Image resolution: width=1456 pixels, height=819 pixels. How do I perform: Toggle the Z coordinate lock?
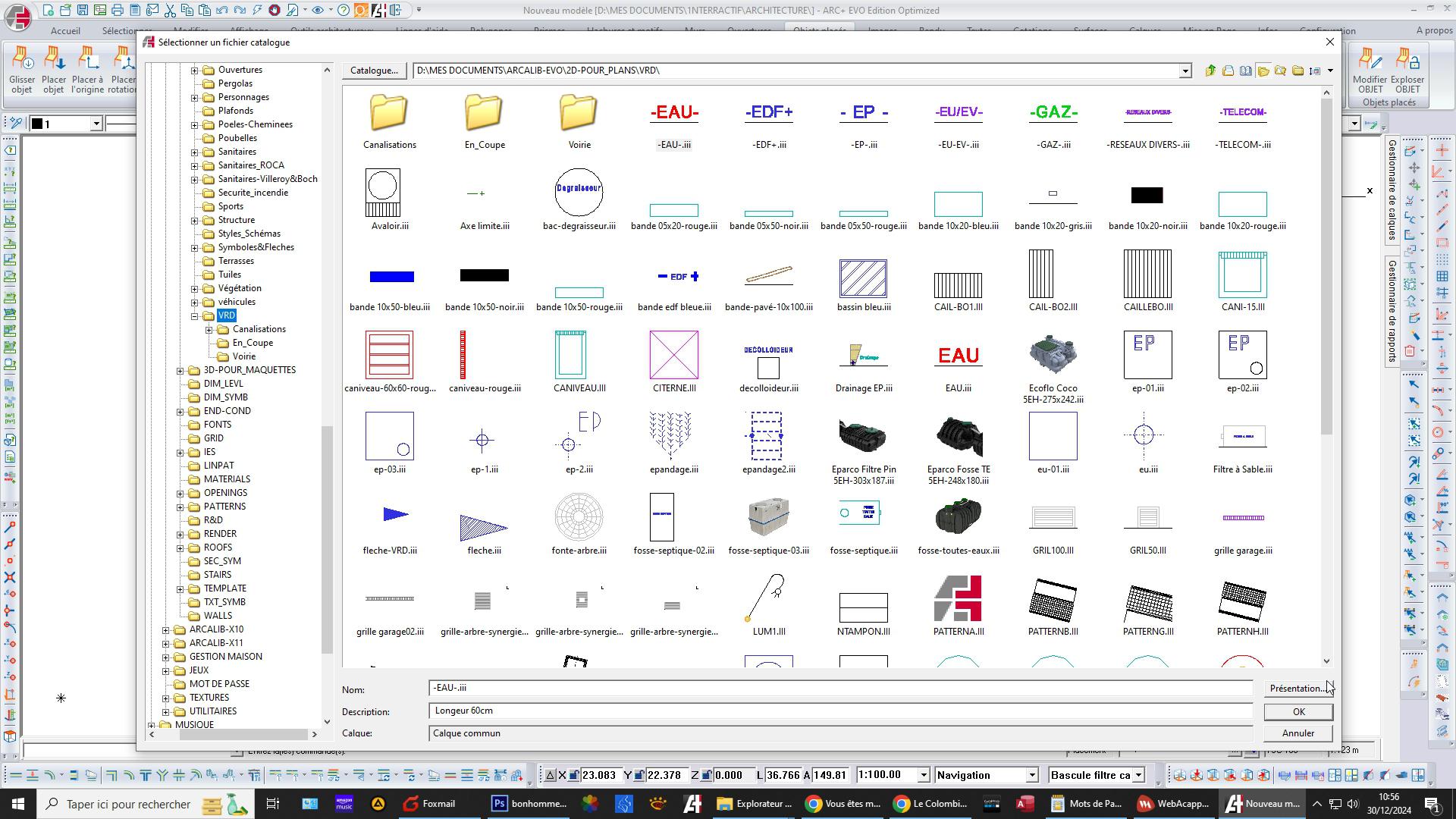point(706,775)
